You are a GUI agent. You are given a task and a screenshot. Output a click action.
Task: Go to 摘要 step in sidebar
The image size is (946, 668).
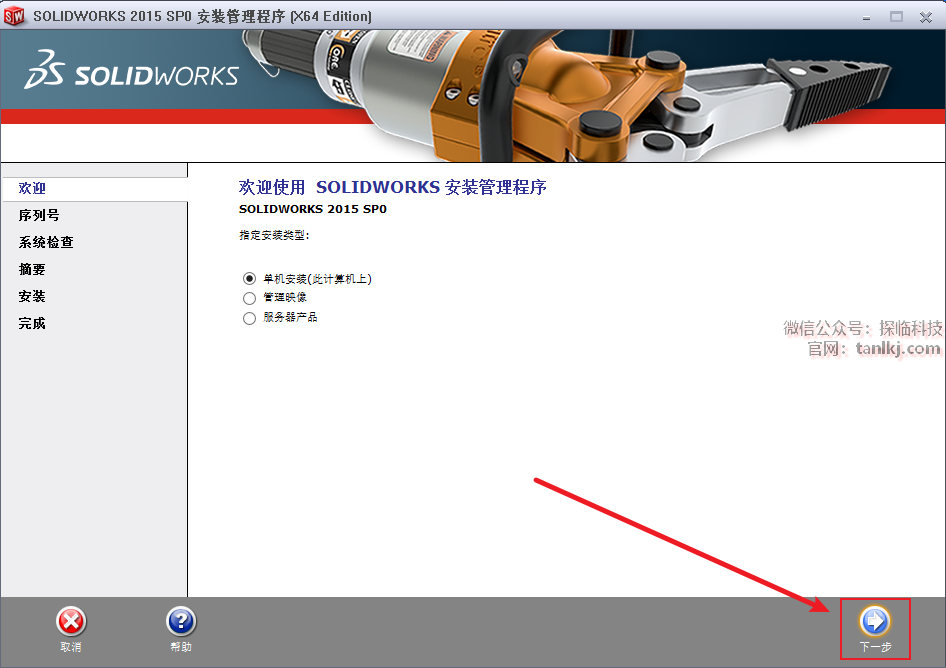32,270
